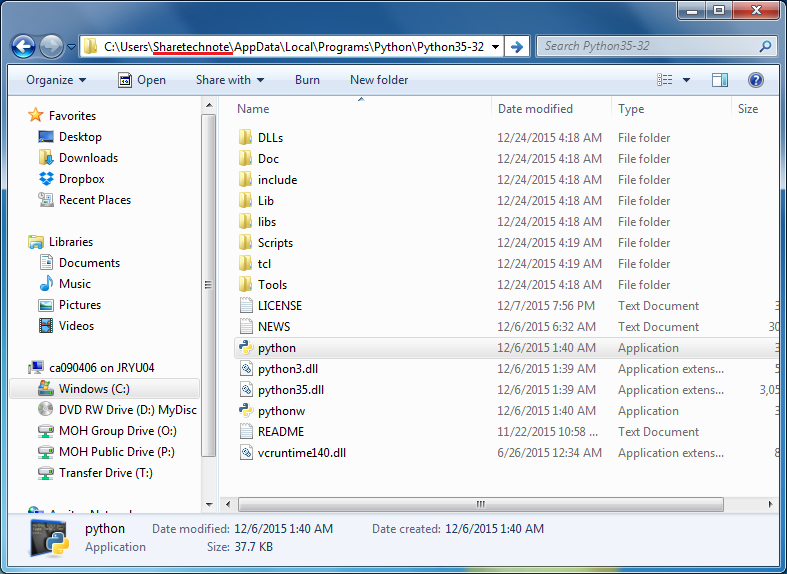Click horizontal scrollbar right arrow
This screenshot has width=787, height=574.
pyautogui.click(x=770, y=504)
